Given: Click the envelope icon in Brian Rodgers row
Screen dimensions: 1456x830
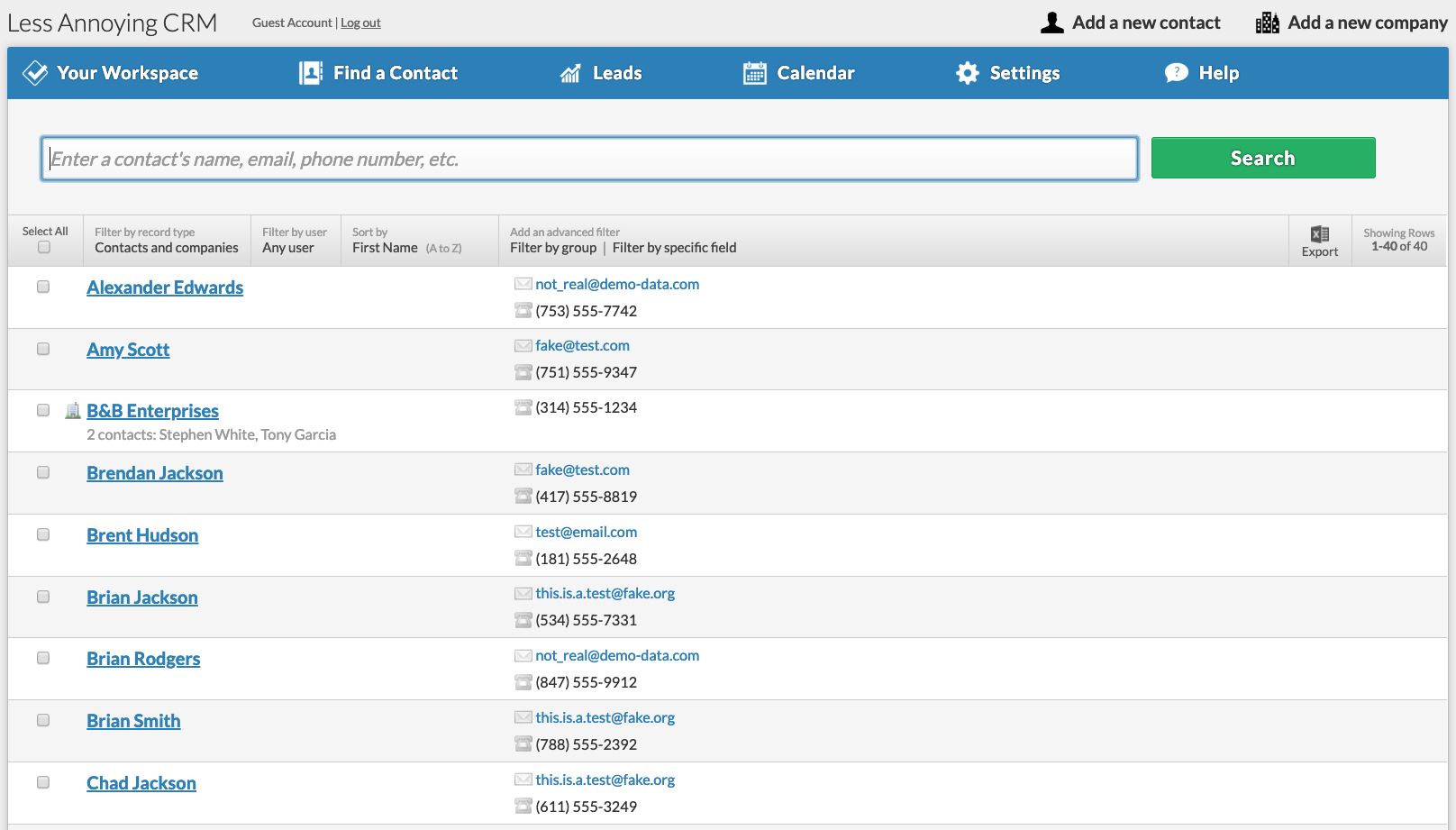Looking at the screenshot, I should pos(523,655).
